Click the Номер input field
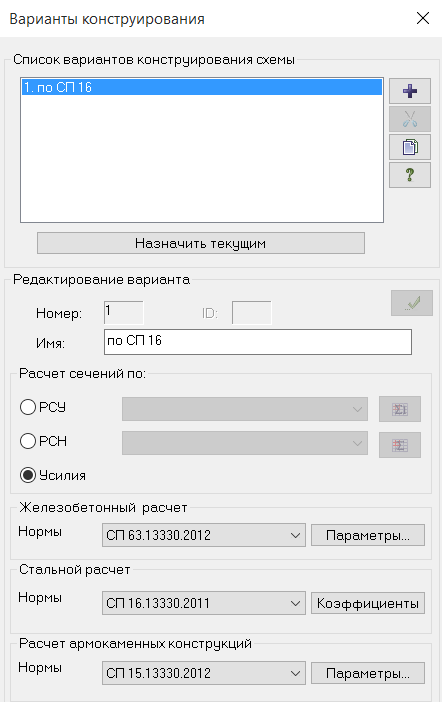Image resolution: width=442 pixels, height=702 pixels. (x=124, y=312)
